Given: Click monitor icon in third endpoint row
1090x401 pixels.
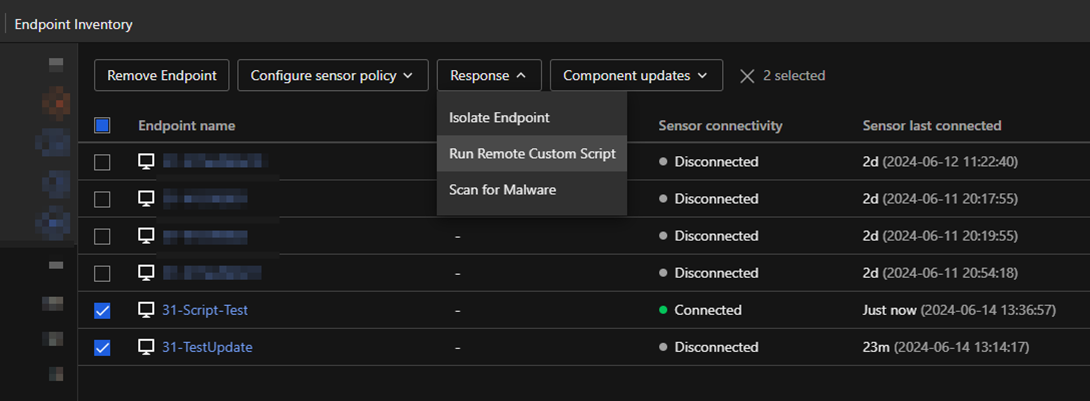Looking at the screenshot, I should [146, 236].
